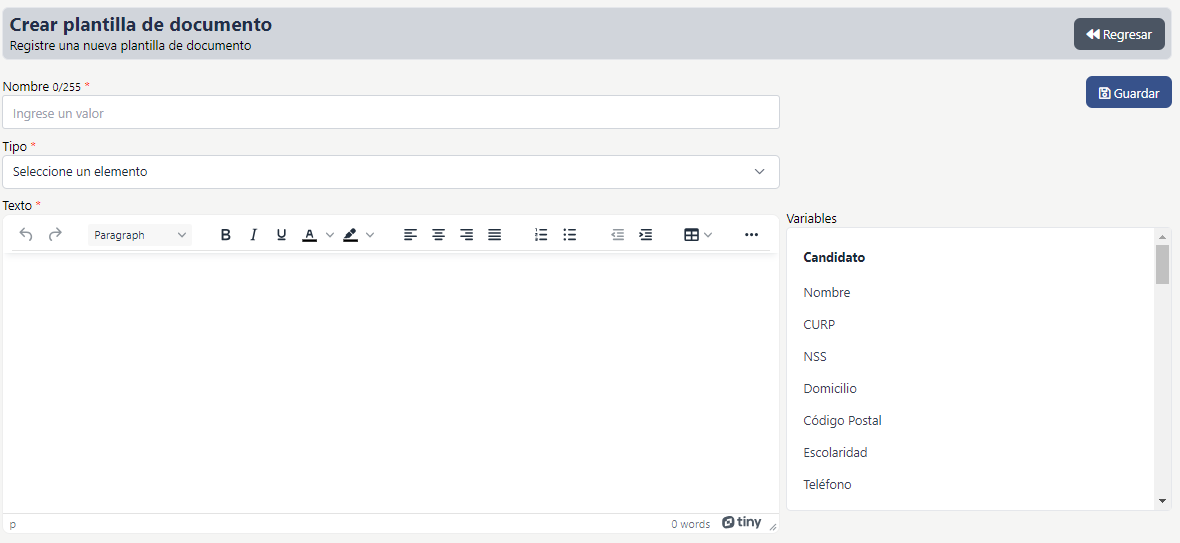This screenshot has width=1180, height=543.
Task: Align text to the left
Action: coord(410,235)
